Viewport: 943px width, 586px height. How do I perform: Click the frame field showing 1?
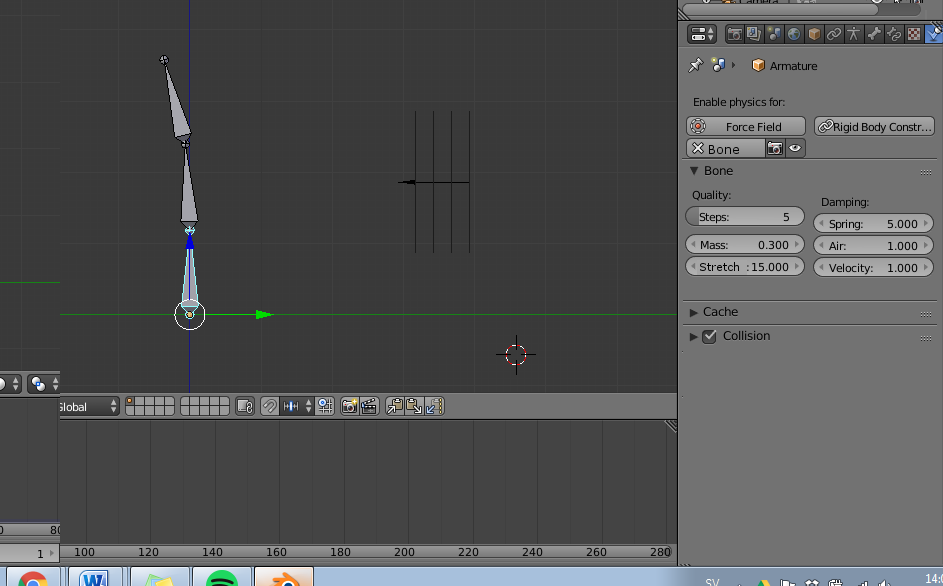[29, 553]
